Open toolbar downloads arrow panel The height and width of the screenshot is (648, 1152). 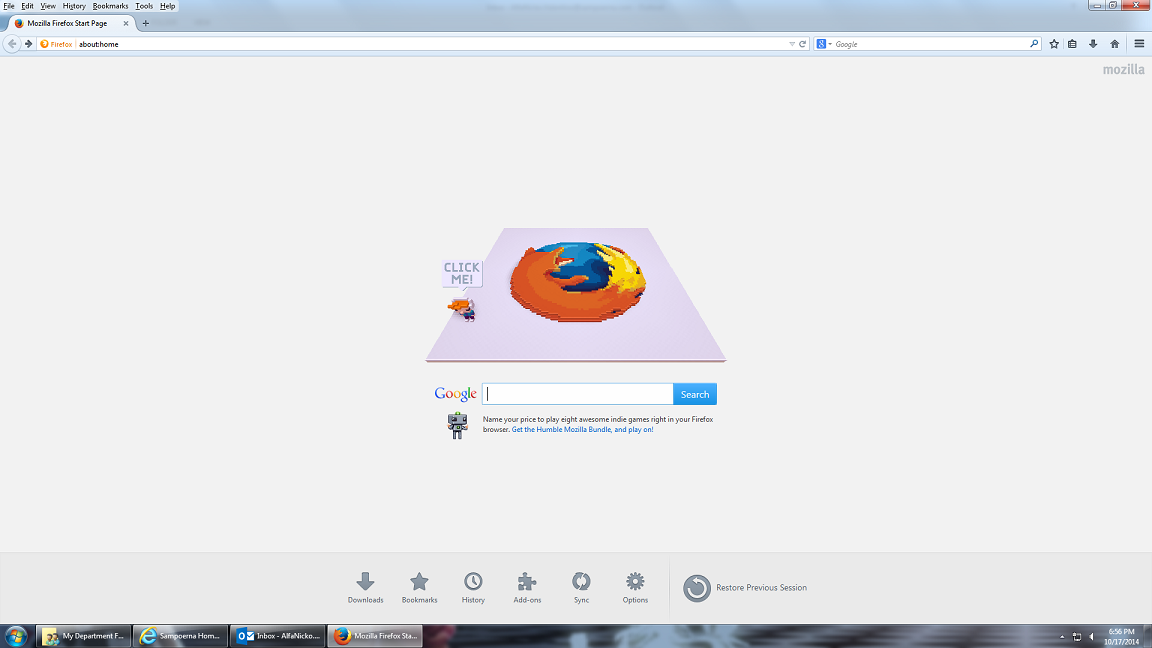1093,44
